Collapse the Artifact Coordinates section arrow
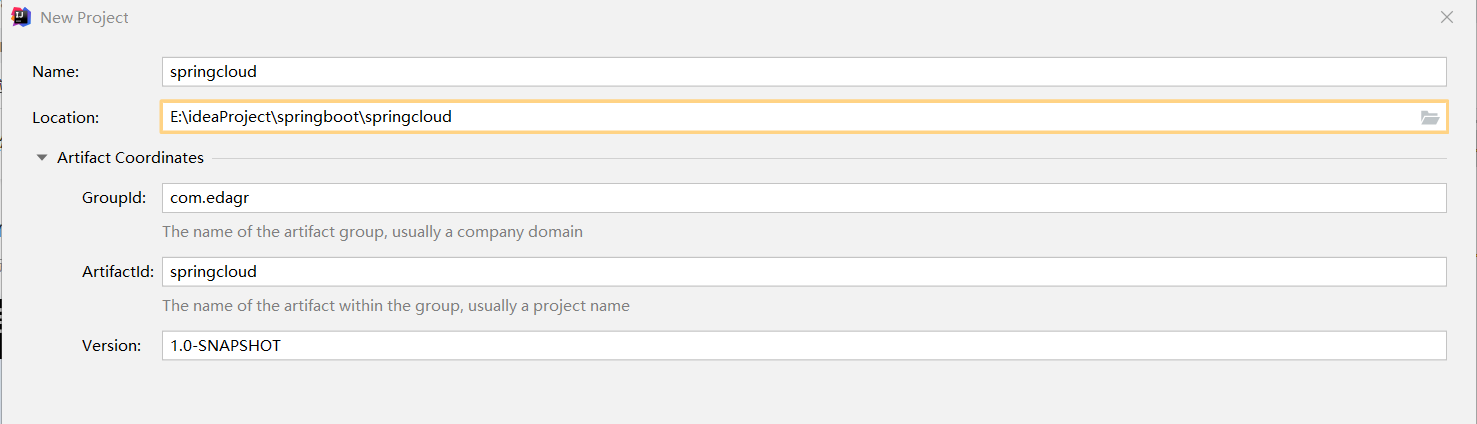The height and width of the screenshot is (424, 1477). pos(42,158)
